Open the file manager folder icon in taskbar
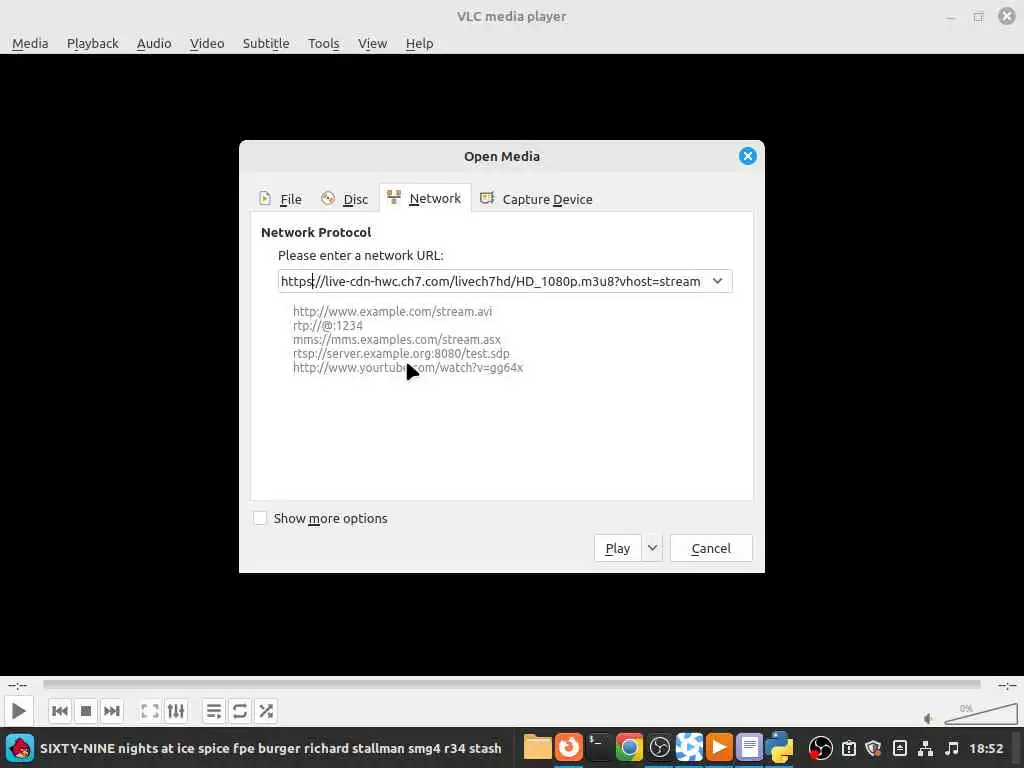This screenshot has width=1024, height=768. point(537,747)
